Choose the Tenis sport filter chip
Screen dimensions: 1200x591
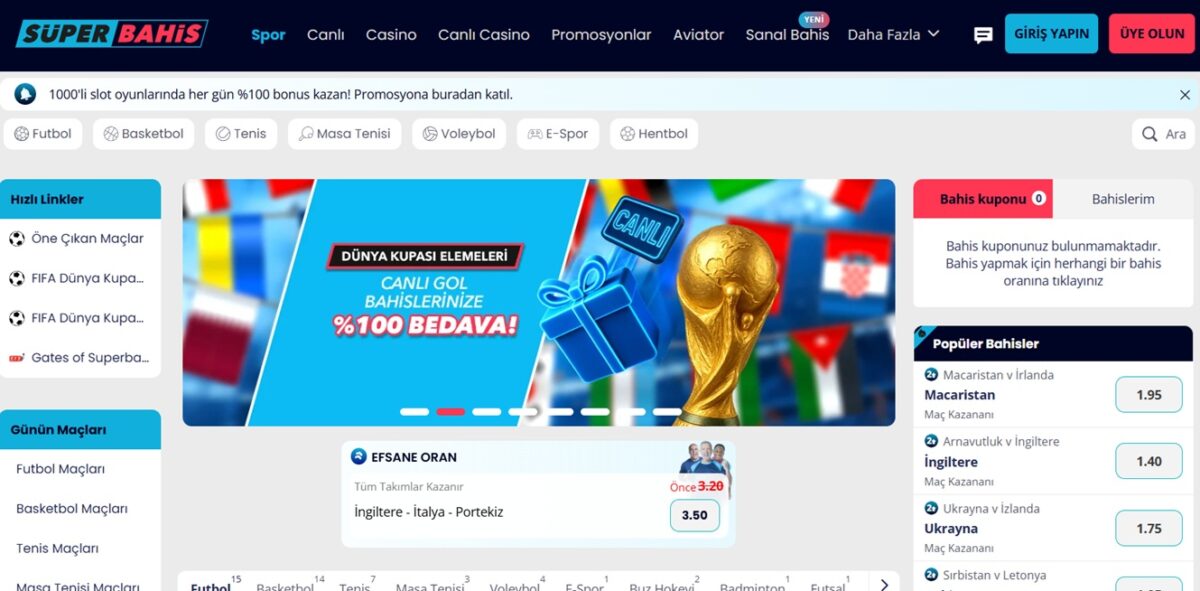click(241, 134)
